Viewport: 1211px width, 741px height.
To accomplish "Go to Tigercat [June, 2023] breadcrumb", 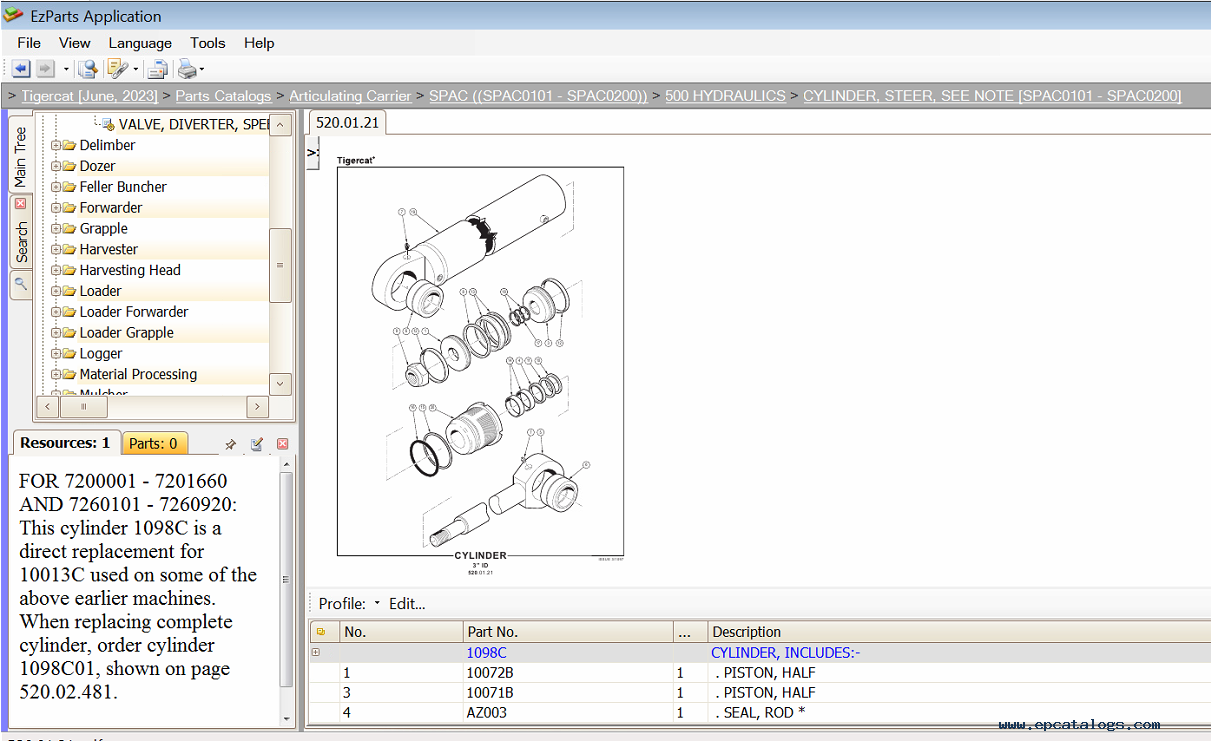I will point(89,96).
